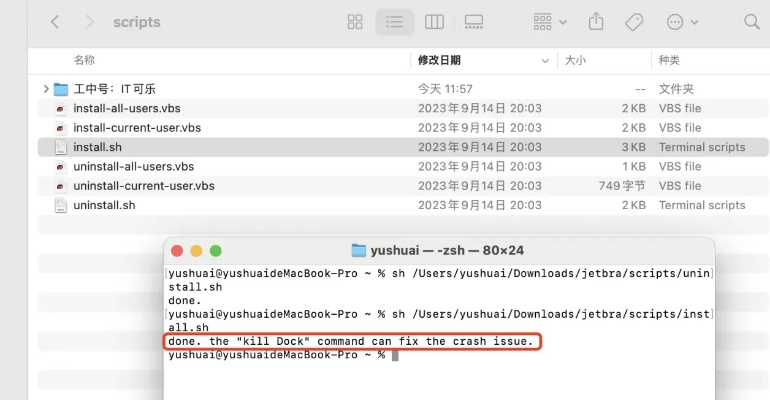The image size is (770, 400).
Task: Minimize the Terminal window with yellow button
Action: click(x=196, y=251)
